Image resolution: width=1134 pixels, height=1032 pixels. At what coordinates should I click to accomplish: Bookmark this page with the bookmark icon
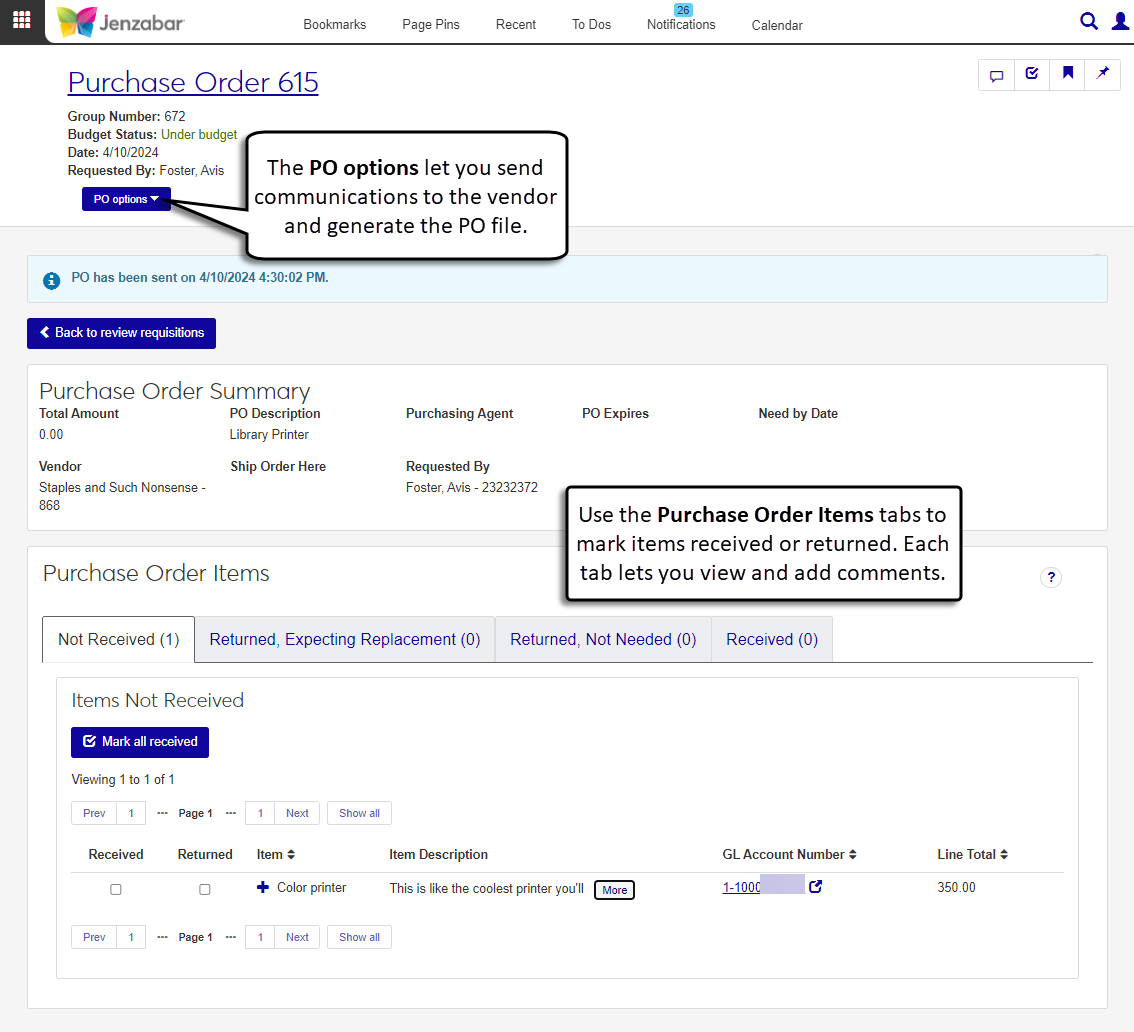[x=1068, y=75]
